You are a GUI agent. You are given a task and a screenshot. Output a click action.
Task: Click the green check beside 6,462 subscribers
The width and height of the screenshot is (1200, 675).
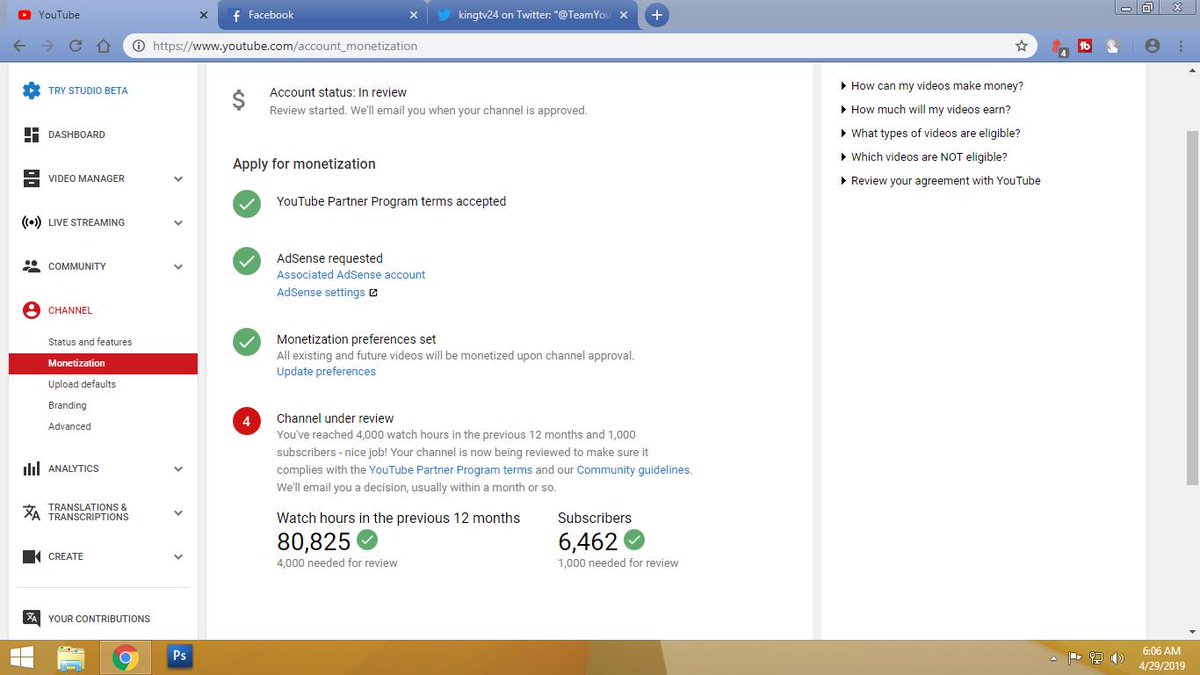(634, 540)
